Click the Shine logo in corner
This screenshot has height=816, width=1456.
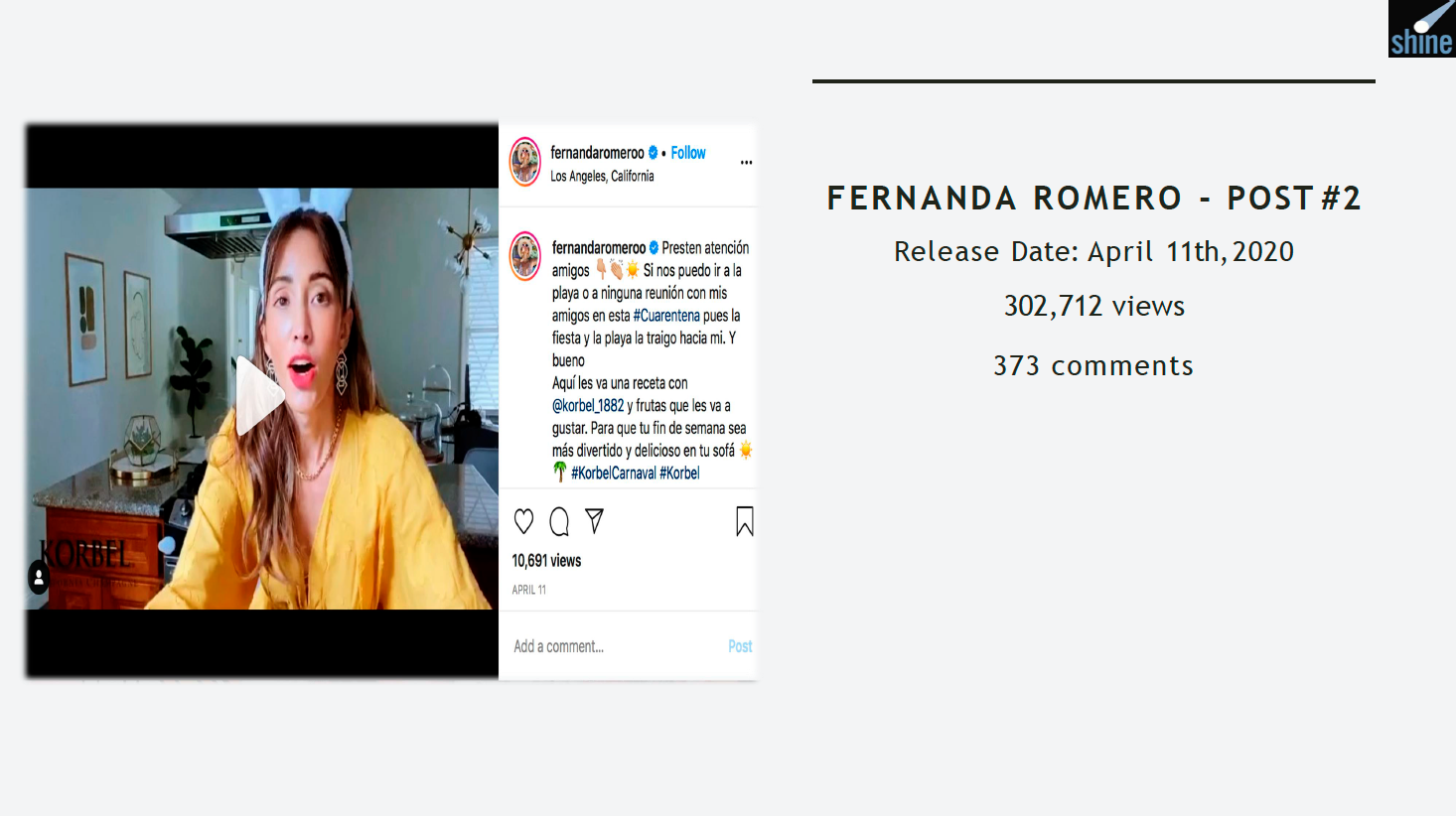(1421, 29)
